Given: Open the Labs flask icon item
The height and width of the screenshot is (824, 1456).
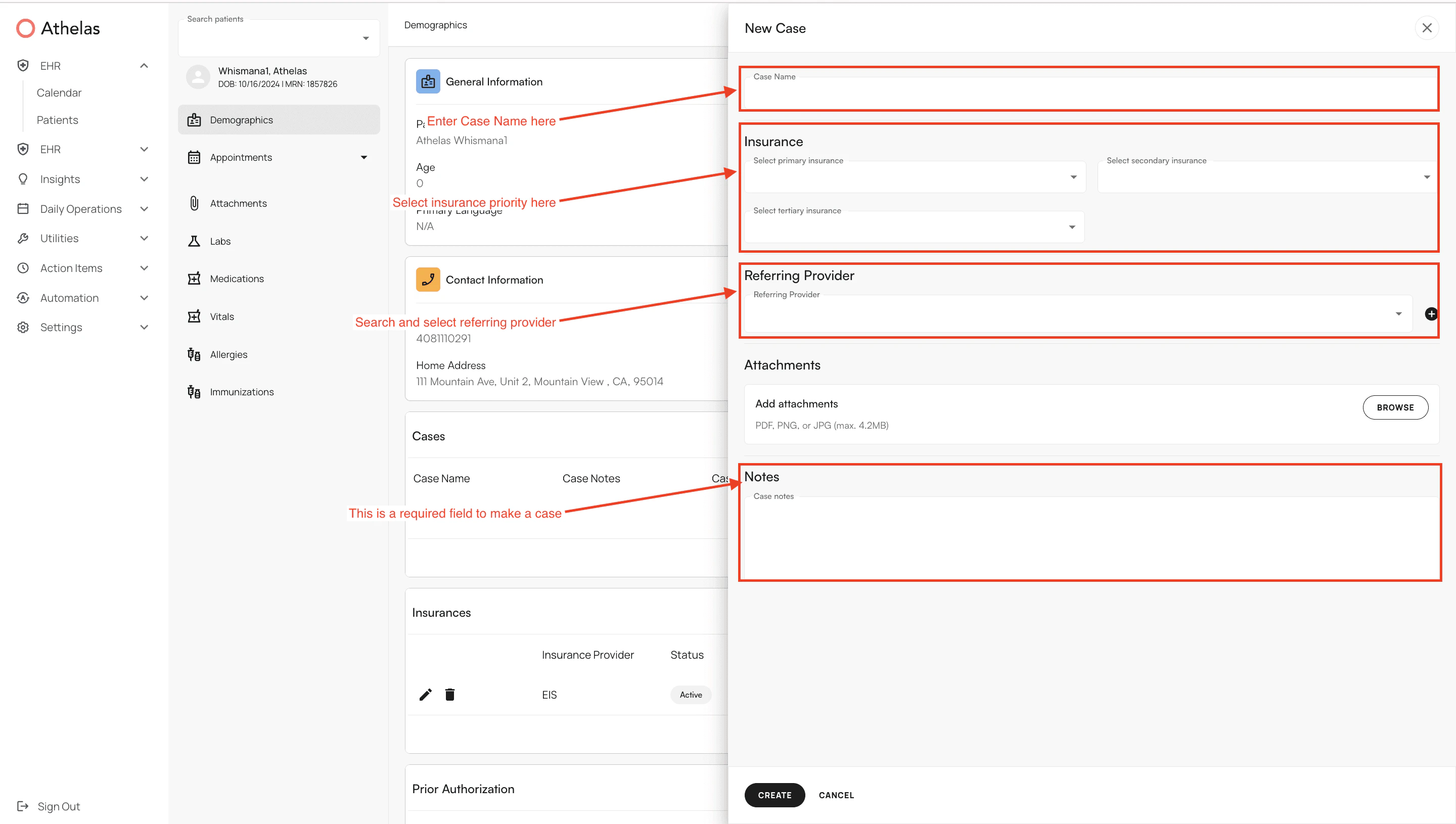Looking at the screenshot, I should [x=194, y=241].
